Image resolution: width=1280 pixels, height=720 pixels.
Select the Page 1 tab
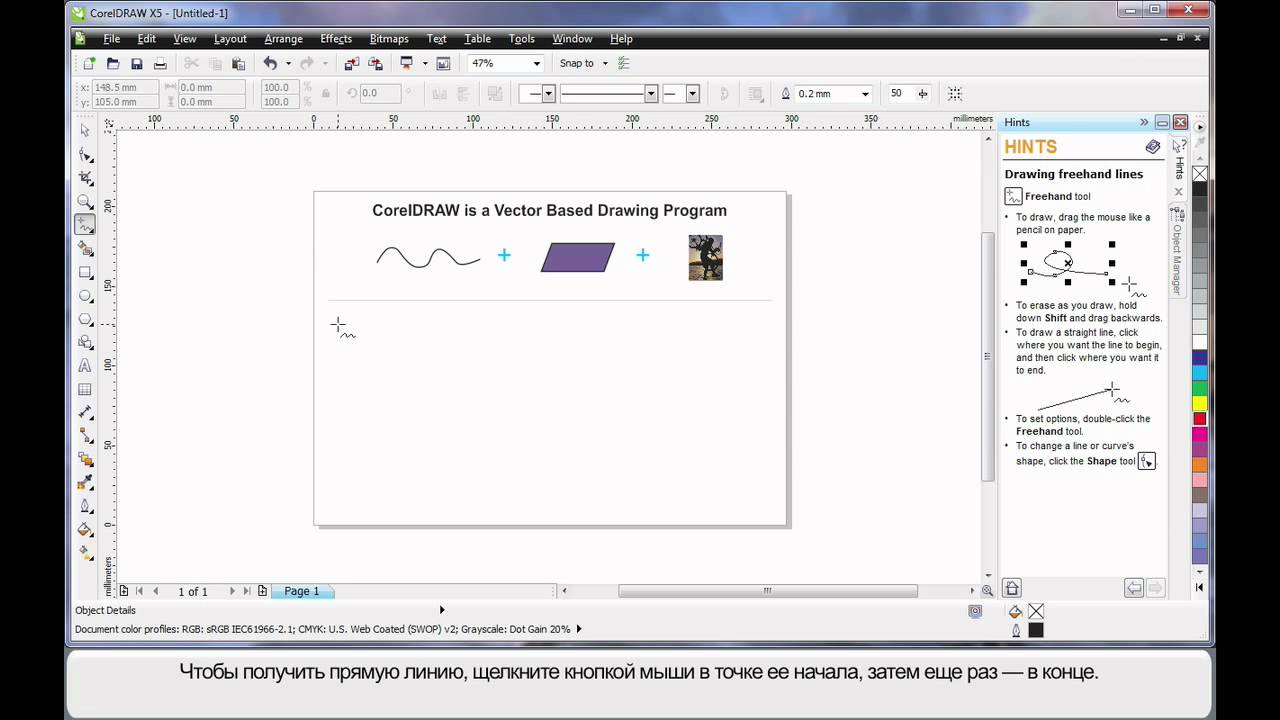click(x=302, y=591)
